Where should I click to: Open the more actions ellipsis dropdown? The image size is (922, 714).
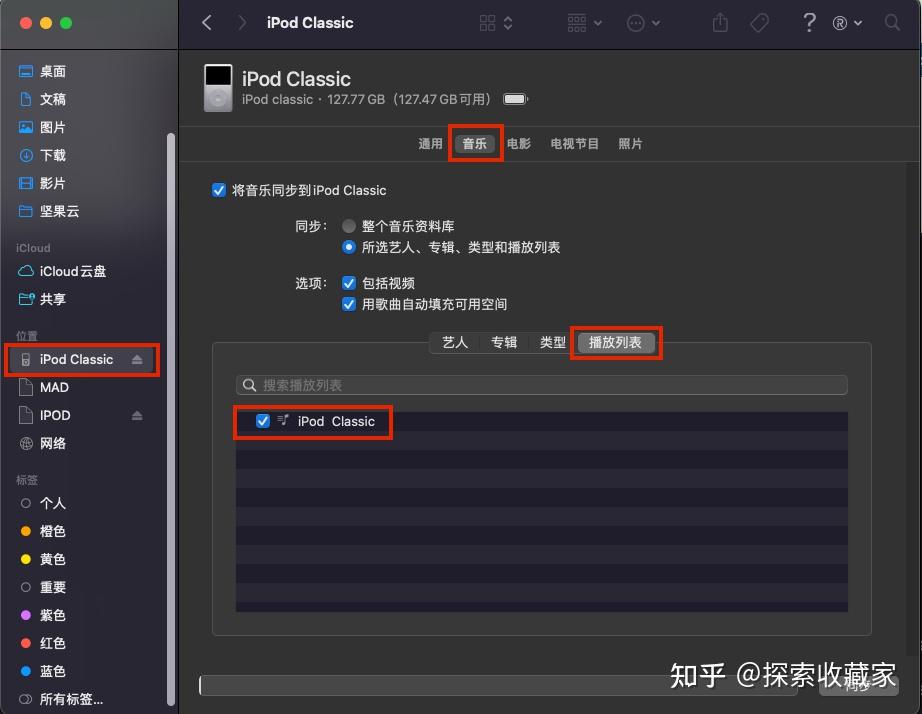[643, 22]
